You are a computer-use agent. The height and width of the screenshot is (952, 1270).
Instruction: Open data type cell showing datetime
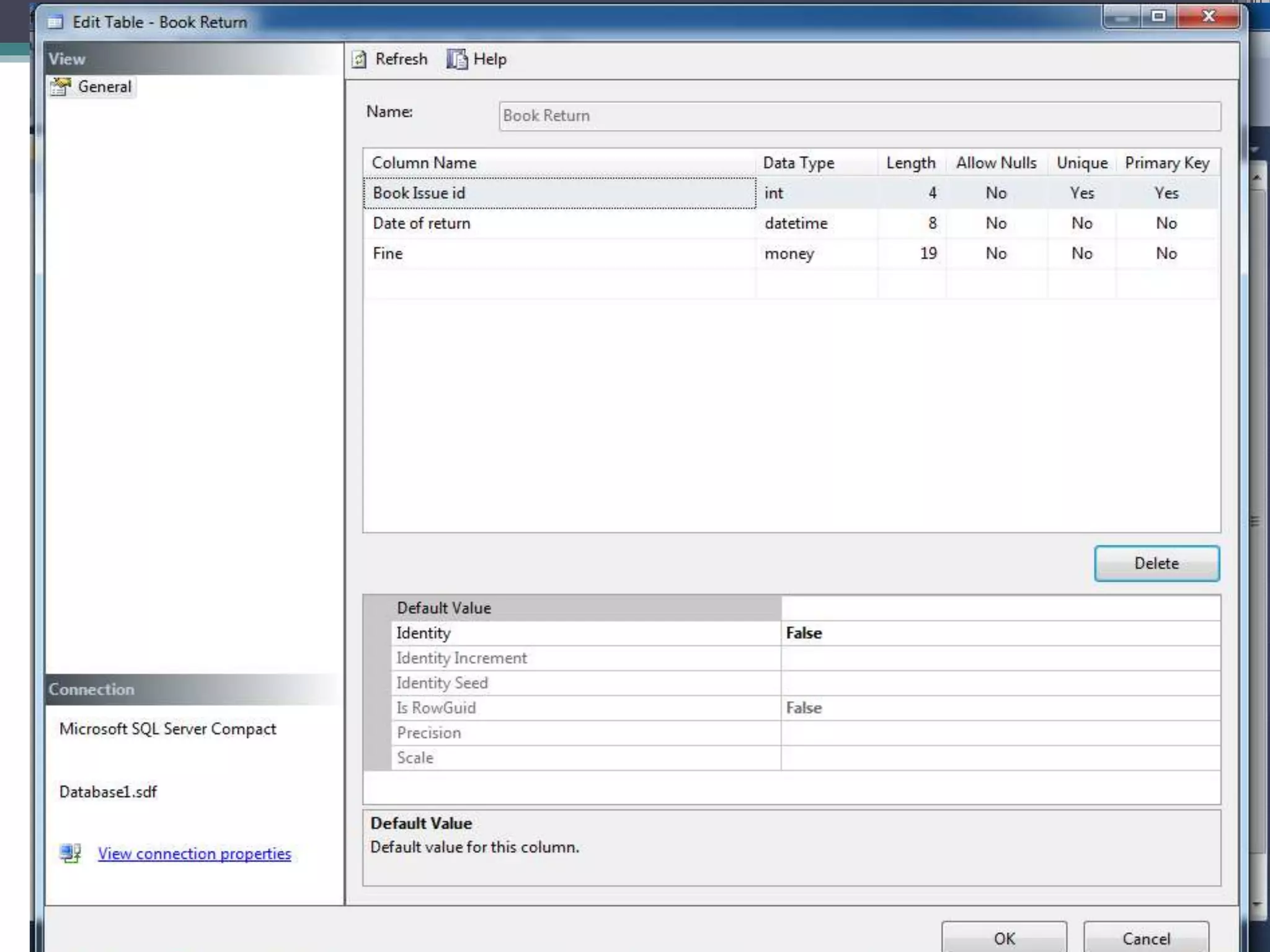(x=817, y=223)
